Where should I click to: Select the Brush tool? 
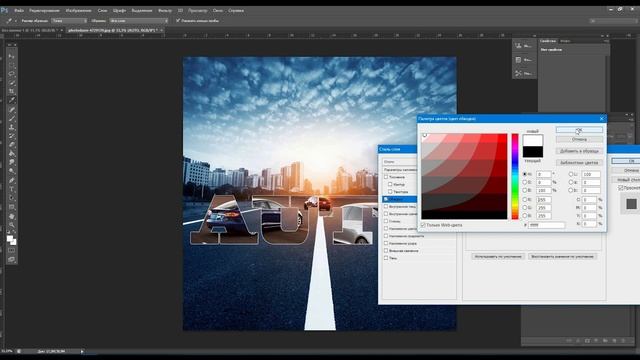[11, 119]
